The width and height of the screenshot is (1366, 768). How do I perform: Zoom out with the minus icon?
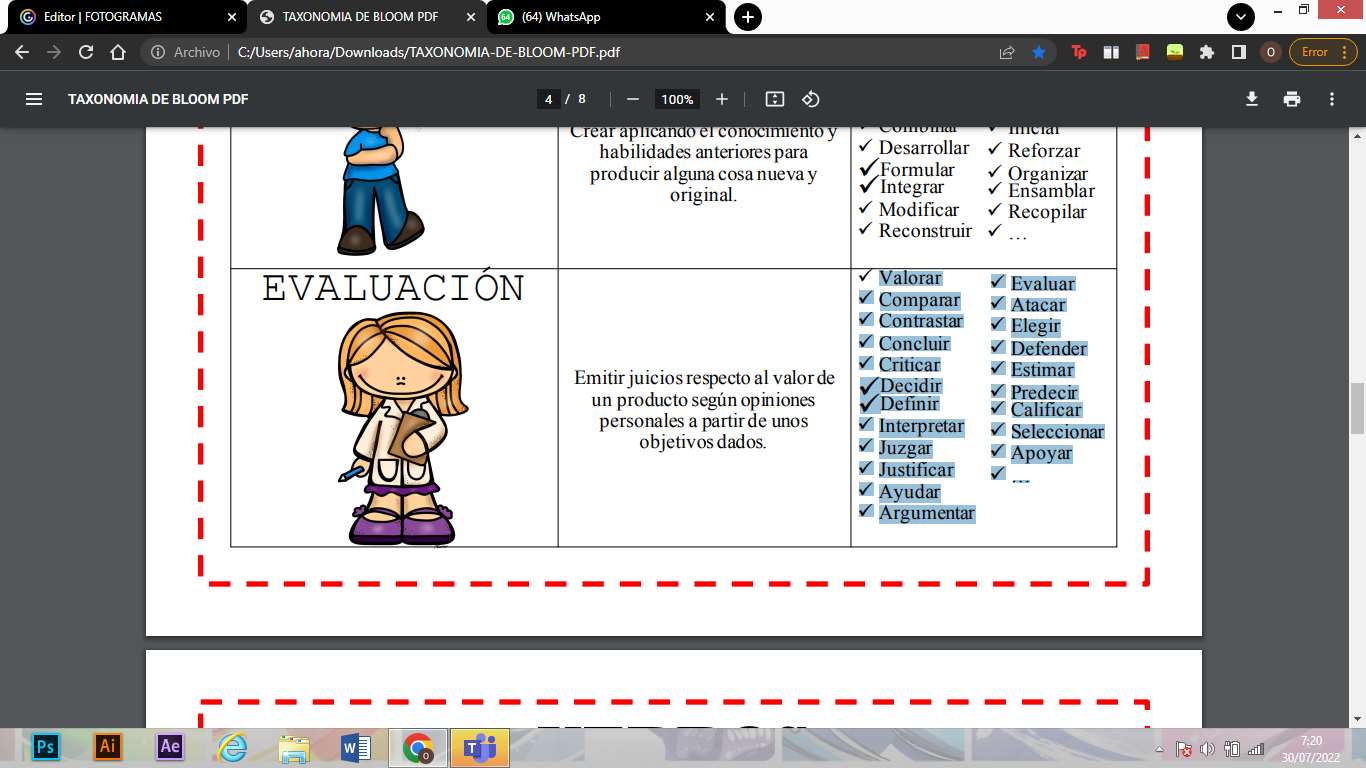633,99
